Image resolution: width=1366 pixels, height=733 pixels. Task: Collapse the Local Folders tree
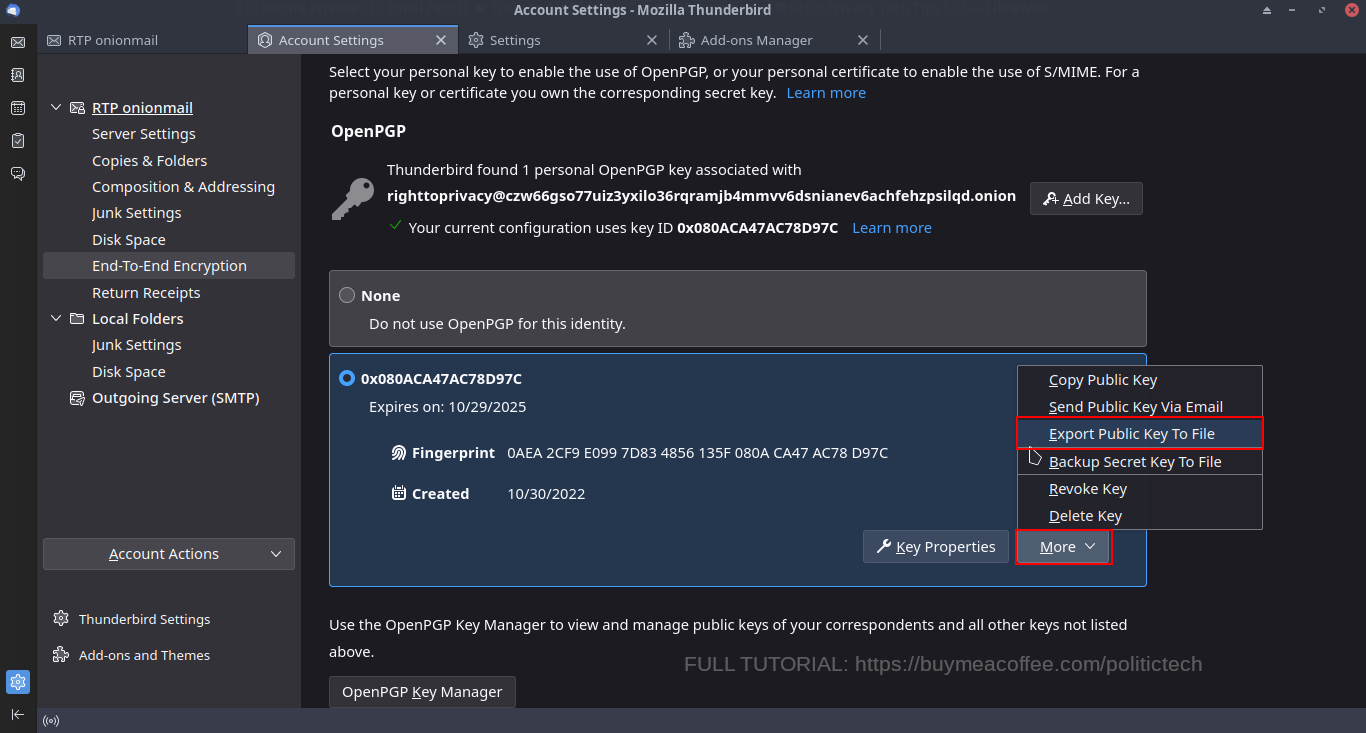[x=56, y=319]
